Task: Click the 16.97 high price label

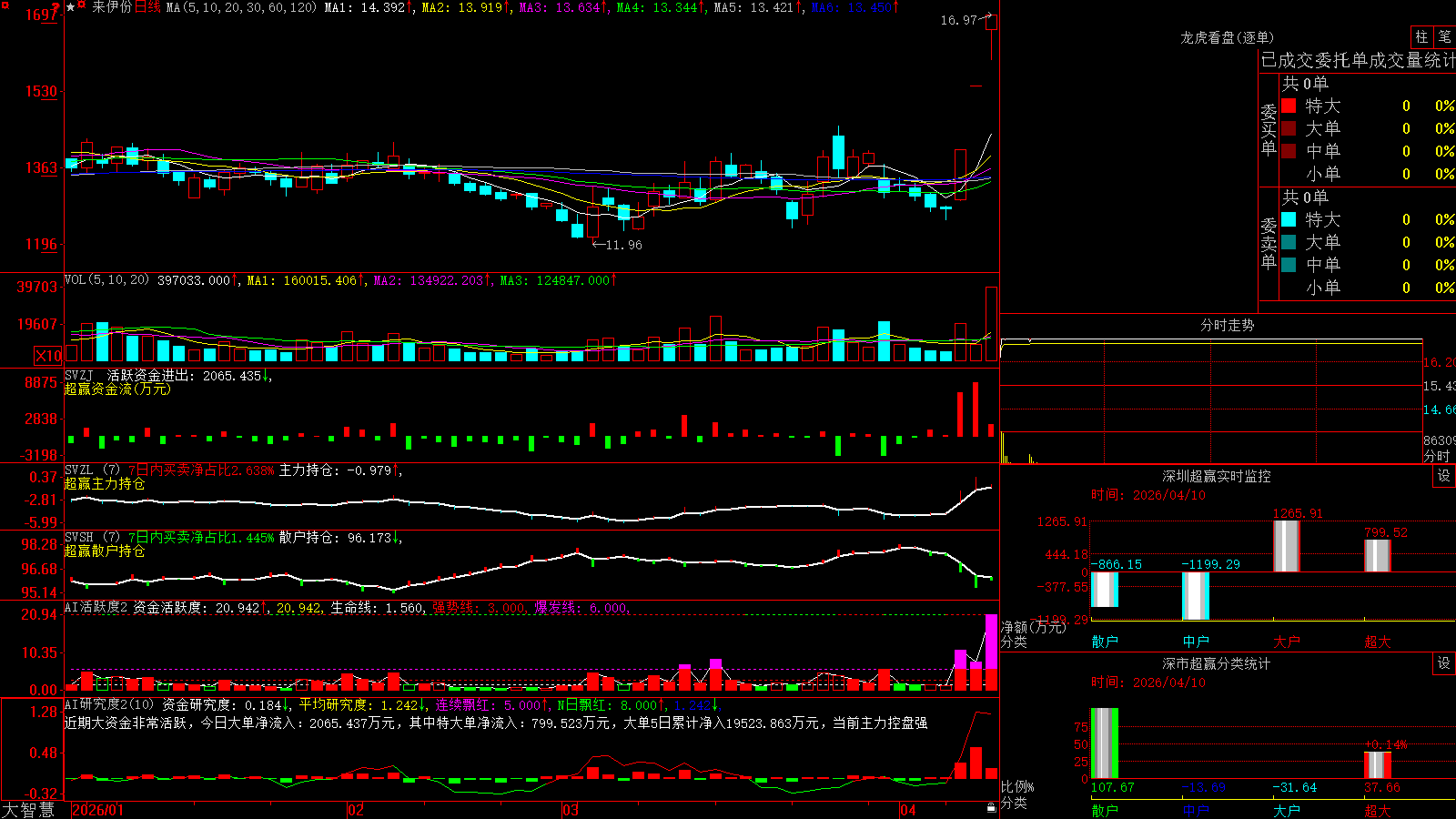Action: (958, 20)
